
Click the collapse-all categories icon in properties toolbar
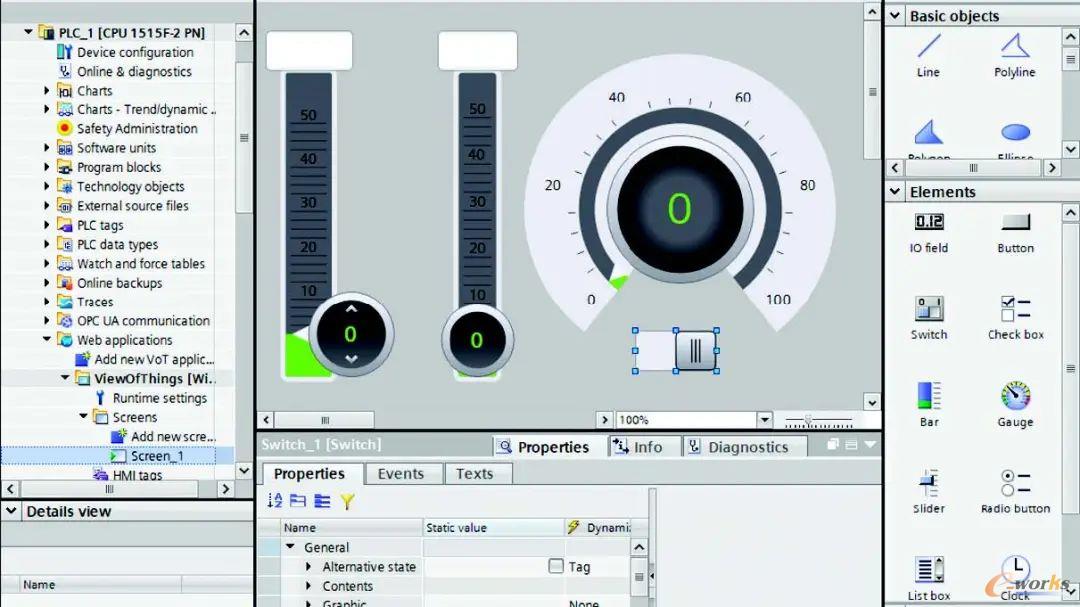pyautogui.click(x=298, y=501)
